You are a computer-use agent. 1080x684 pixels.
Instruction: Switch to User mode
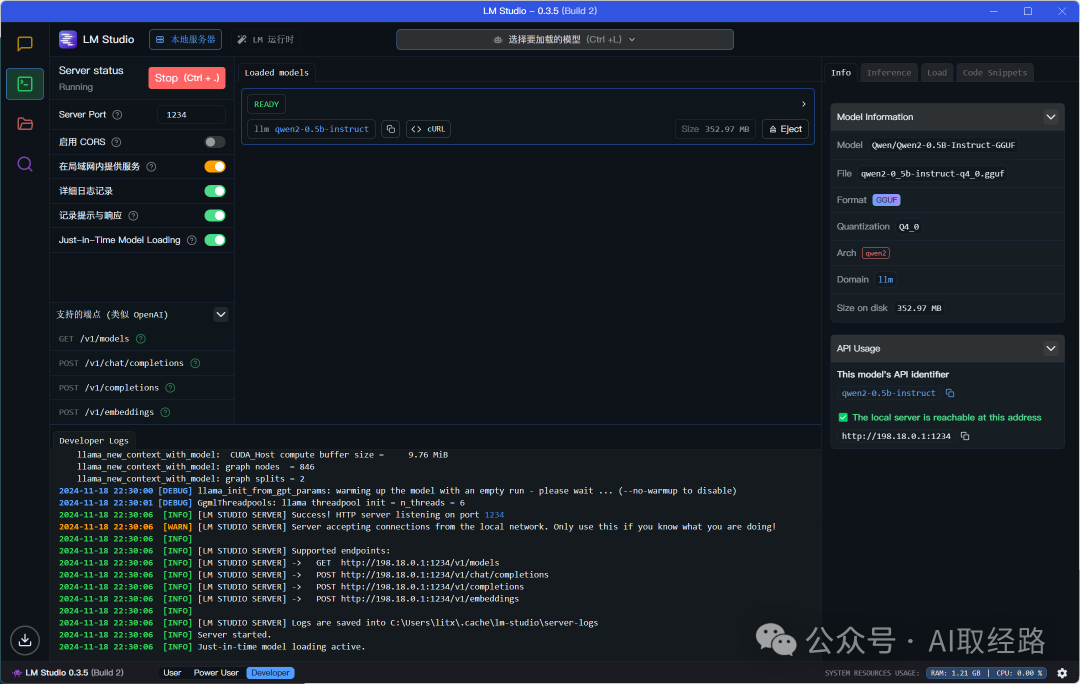click(172, 673)
